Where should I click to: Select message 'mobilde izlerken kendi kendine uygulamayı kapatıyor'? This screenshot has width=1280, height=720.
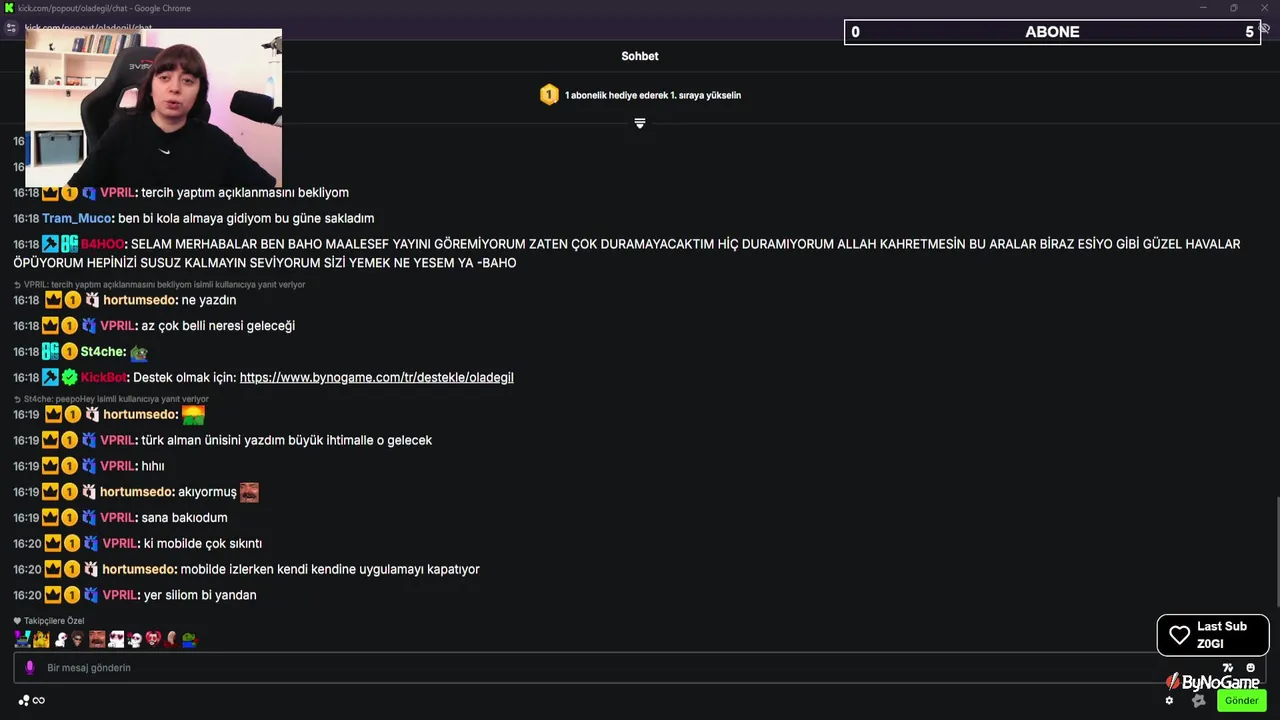coord(330,569)
